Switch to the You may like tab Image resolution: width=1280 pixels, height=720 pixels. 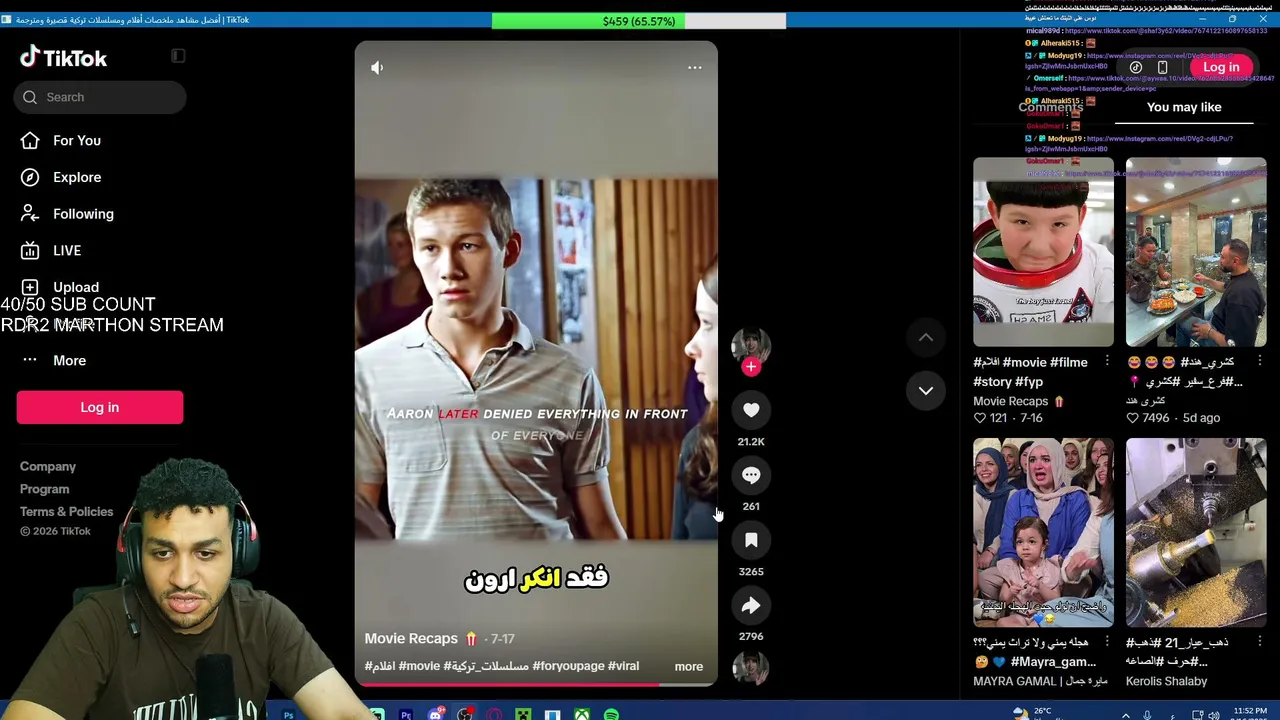pos(1184,107)
